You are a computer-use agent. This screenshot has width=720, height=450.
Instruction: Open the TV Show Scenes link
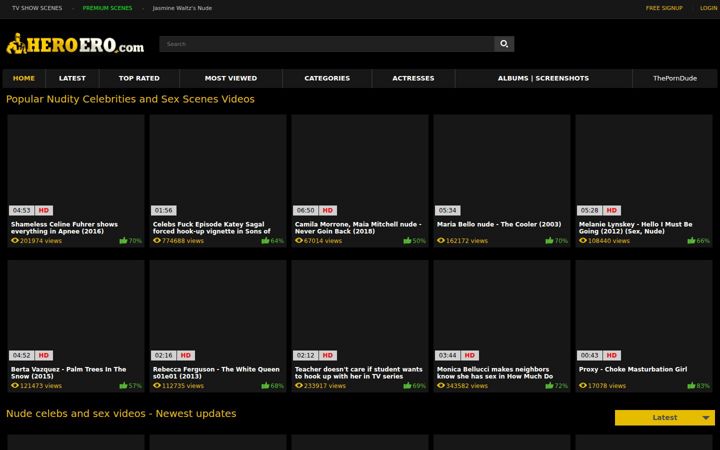tap(37, 8)
